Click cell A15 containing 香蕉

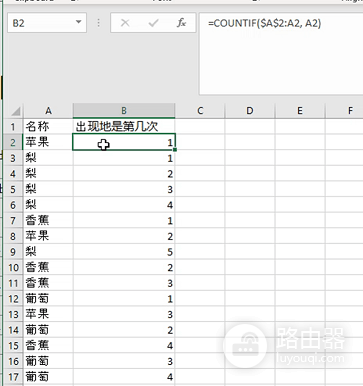48,345
